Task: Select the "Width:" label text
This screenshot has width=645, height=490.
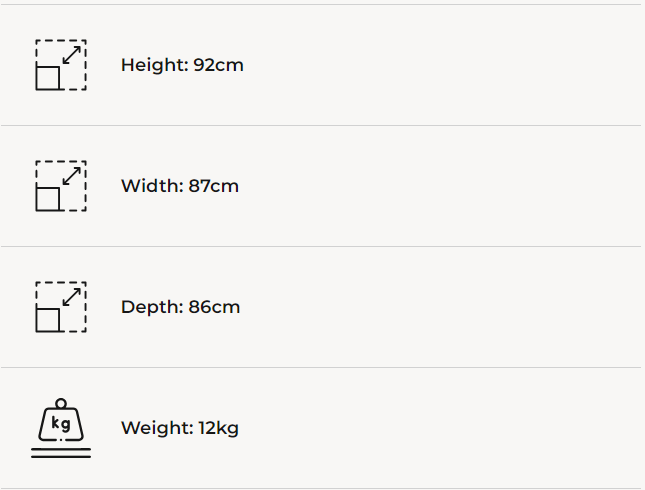Action: point(152,186)
